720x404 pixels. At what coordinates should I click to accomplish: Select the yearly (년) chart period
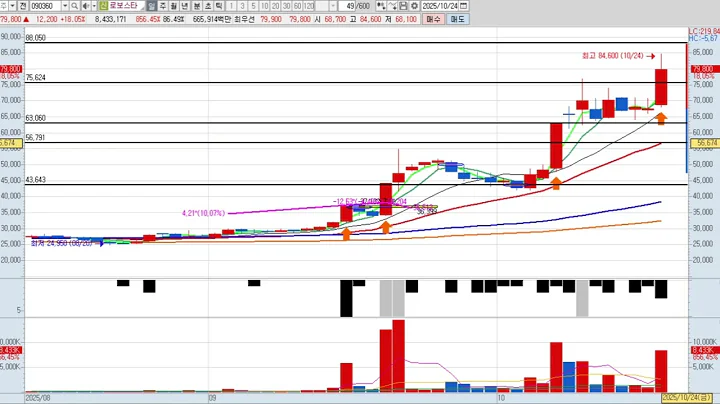pos(185,6)
